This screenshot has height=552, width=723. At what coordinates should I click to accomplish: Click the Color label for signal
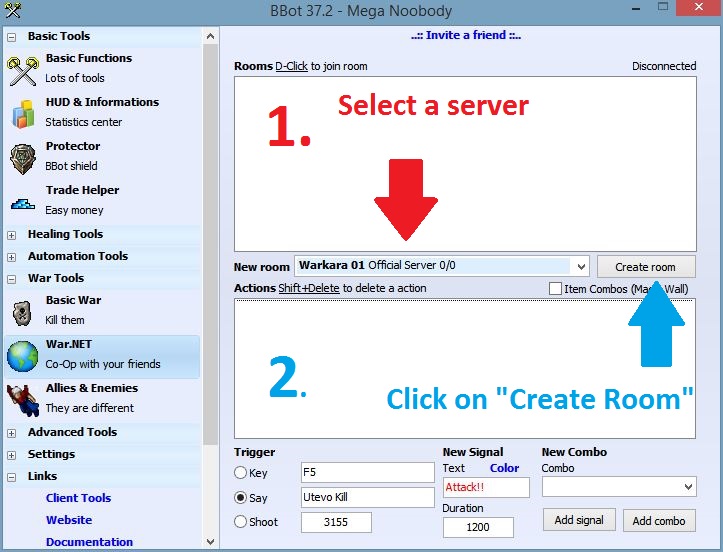504,468
